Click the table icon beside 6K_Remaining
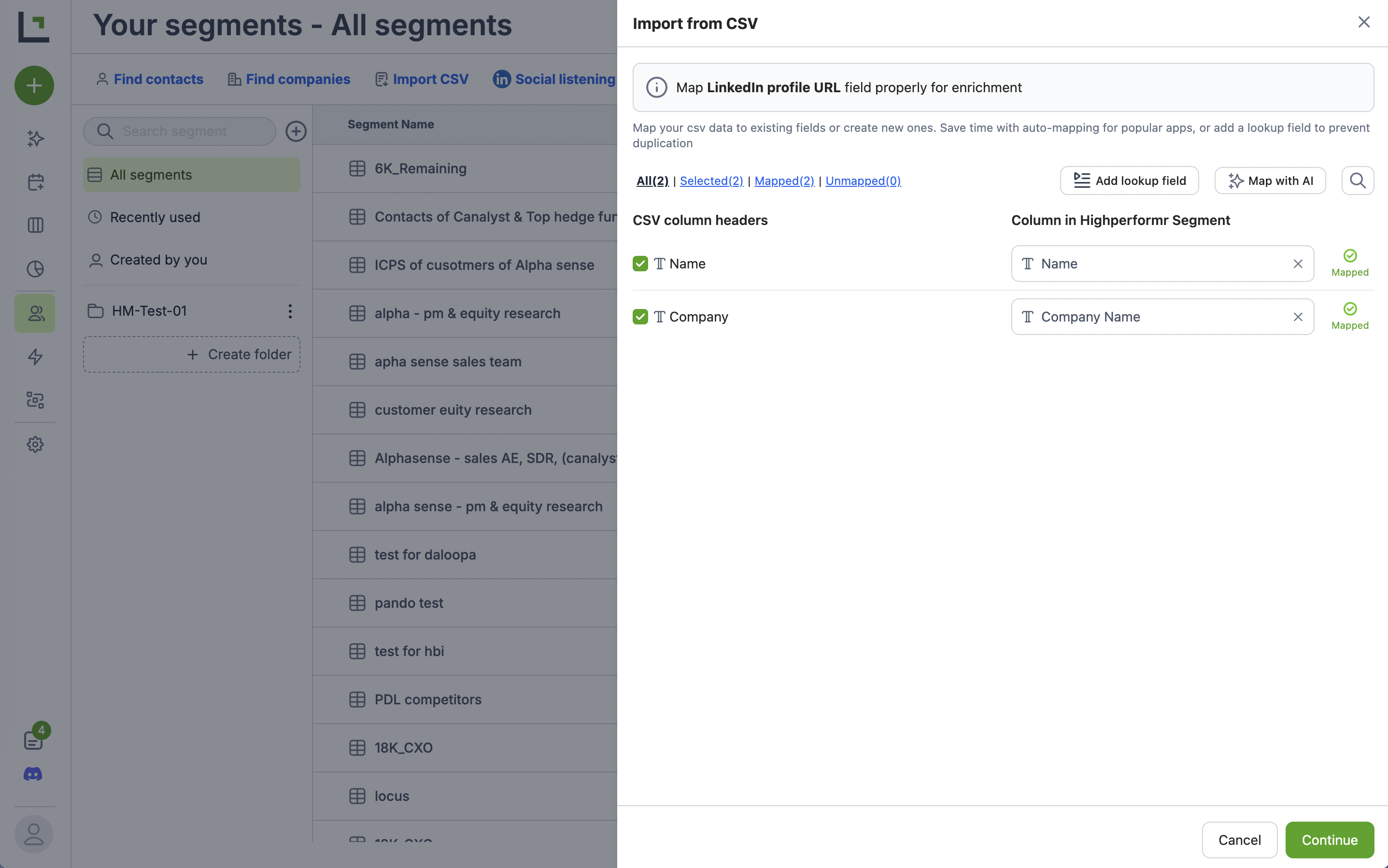The height and width of the screenshot is (868, 1388). pos(357,169)
